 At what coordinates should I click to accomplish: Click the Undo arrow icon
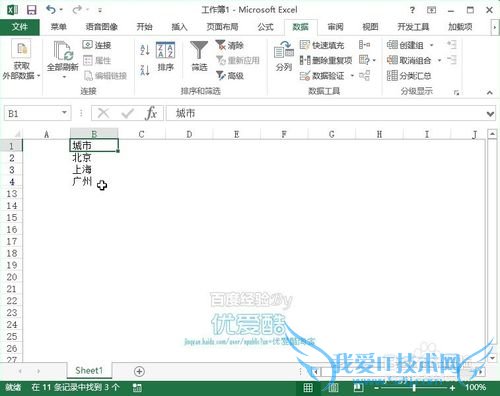[51, 10]
